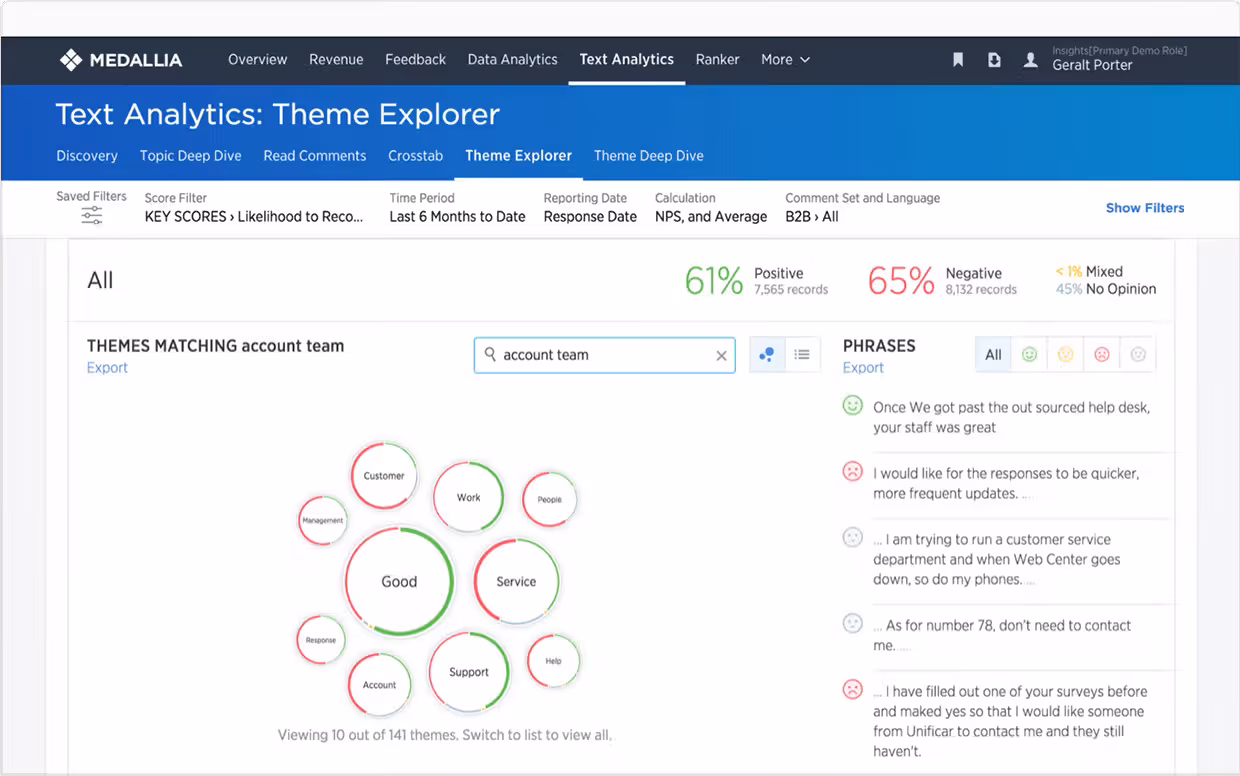
Task: Click the export download icon in header
Action: click(x=994, y=60)
